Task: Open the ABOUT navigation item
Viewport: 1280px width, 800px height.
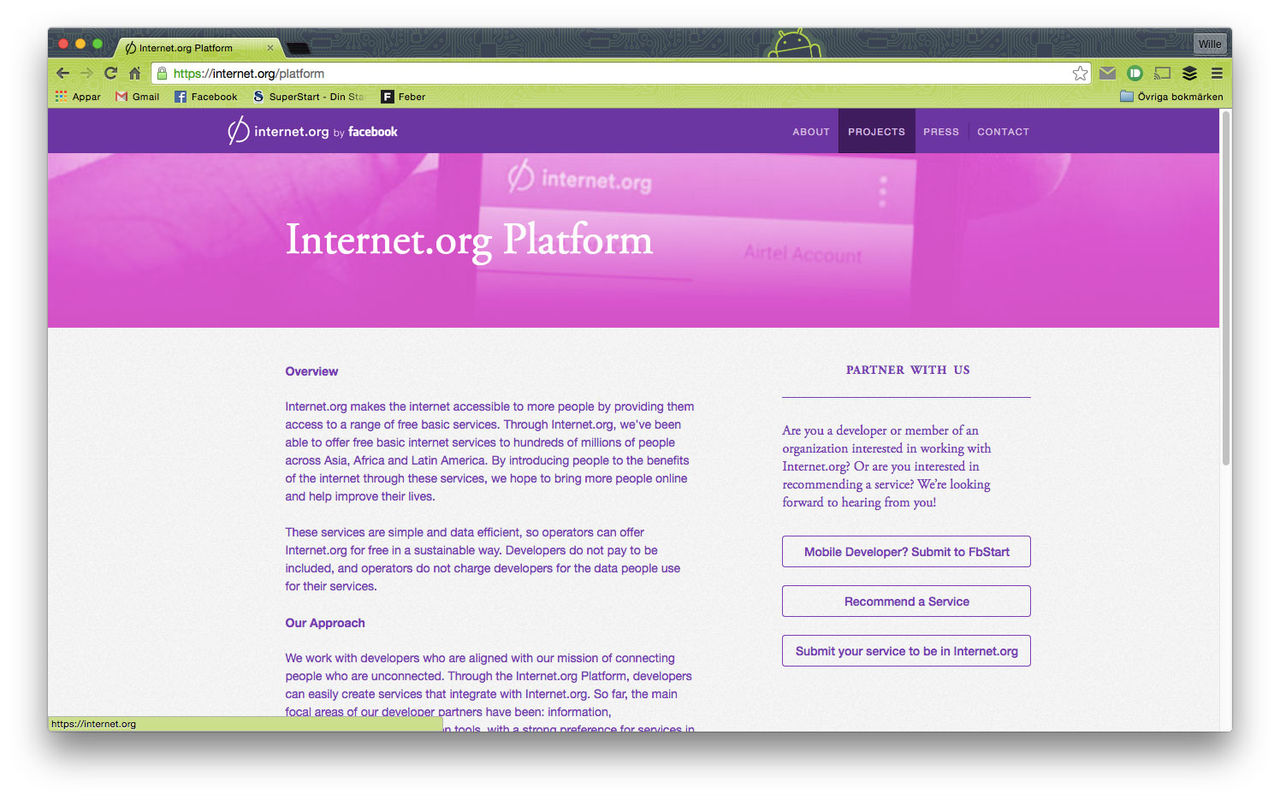Action: [811, 132]
